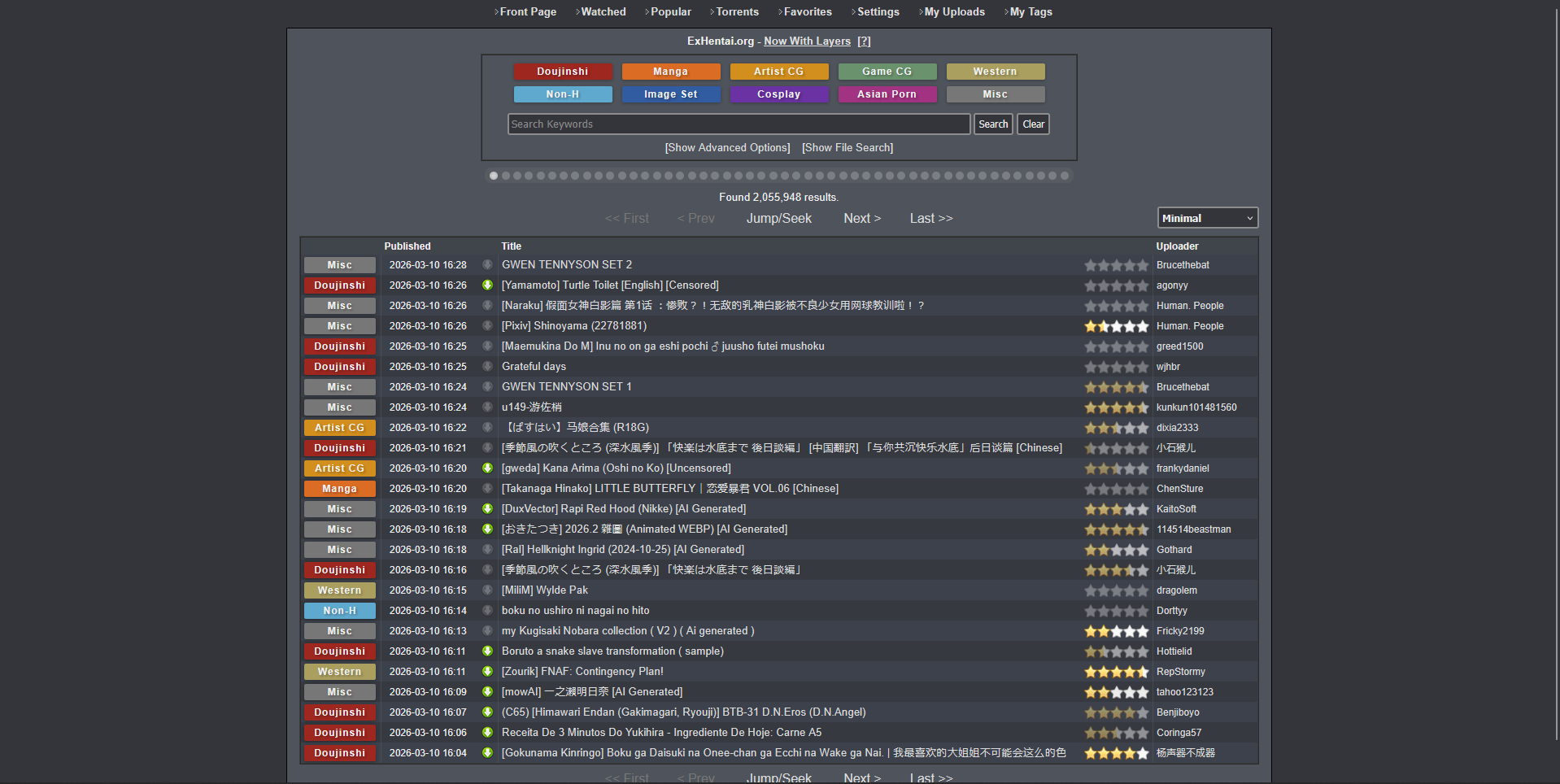Click the last dot on the page range bar
1560x784 pixels.
(1064, 176)
